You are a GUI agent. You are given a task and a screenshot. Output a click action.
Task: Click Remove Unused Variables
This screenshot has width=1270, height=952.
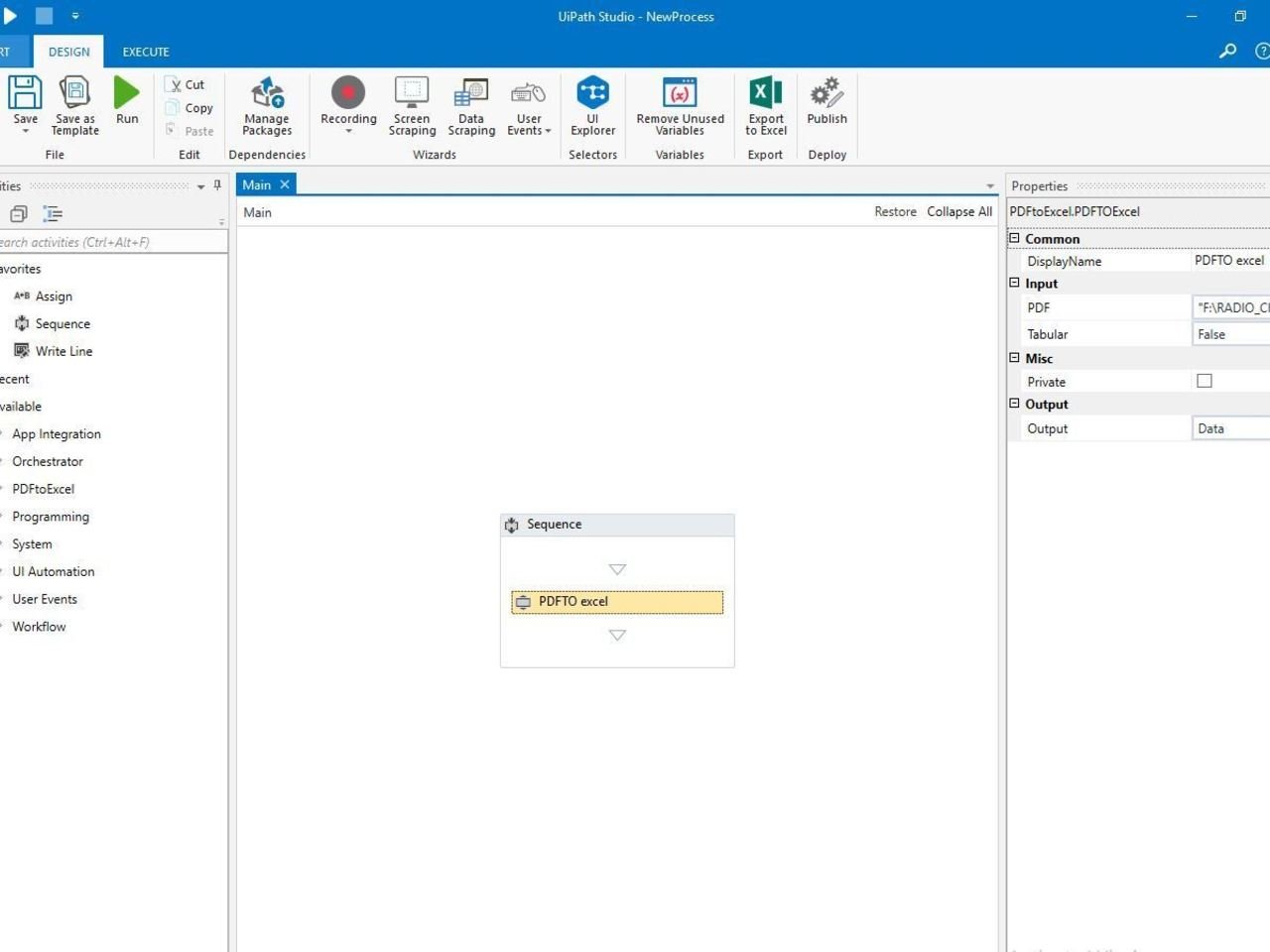681,106
